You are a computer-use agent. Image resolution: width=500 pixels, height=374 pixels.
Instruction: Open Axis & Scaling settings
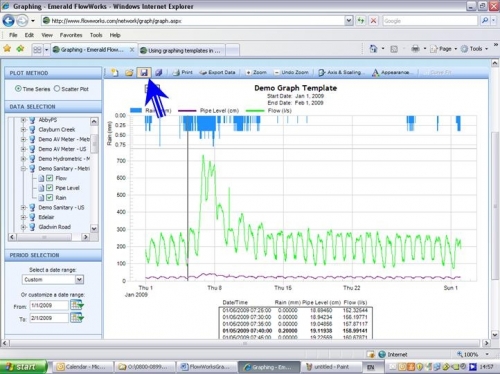point(340,72)
